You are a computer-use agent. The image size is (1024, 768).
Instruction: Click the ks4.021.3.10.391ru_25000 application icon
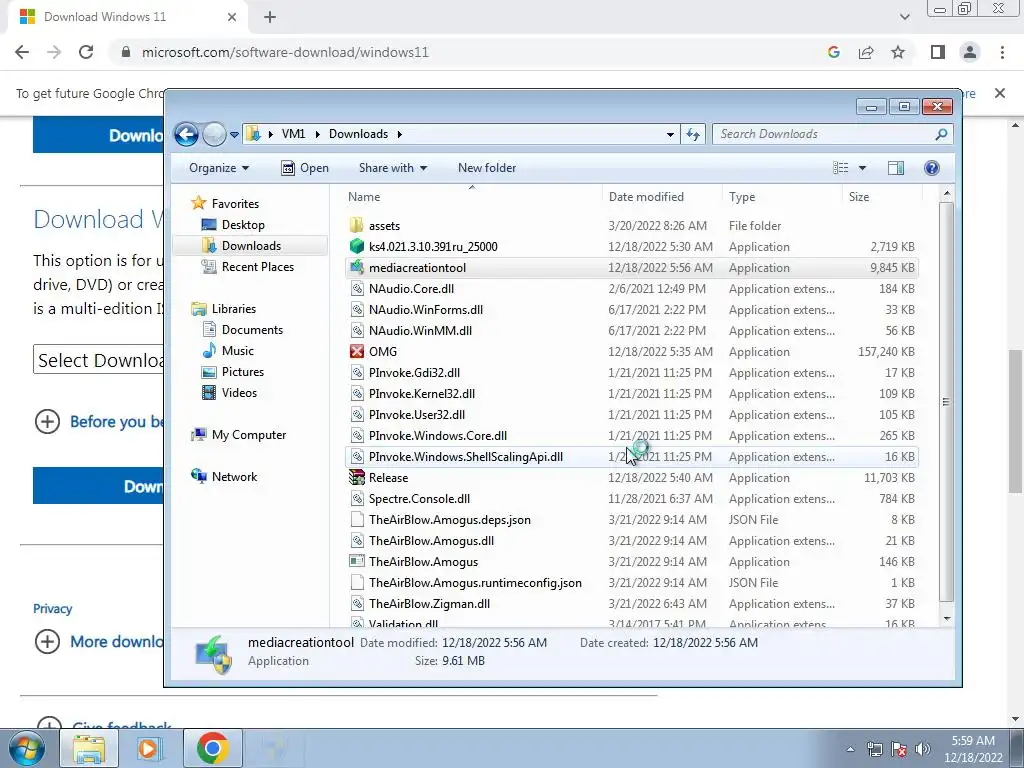(357, 246)
